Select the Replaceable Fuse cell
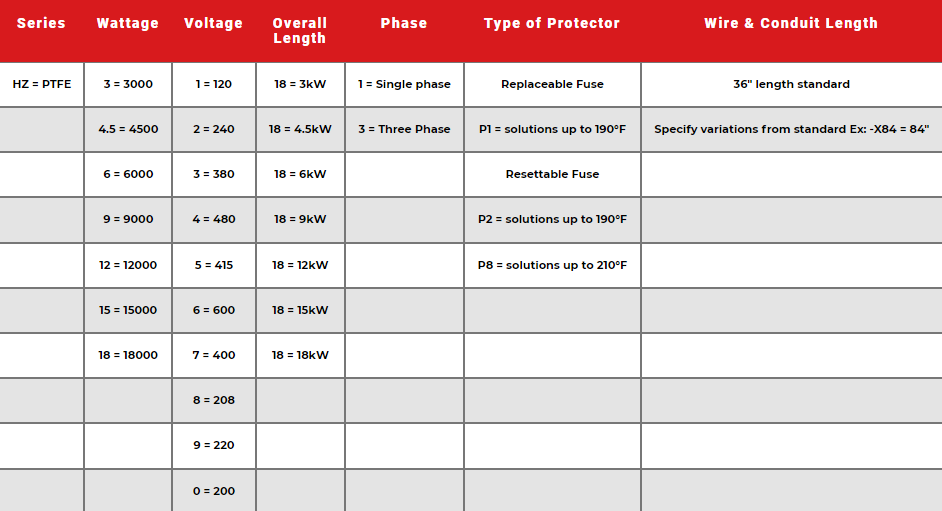 552,84
